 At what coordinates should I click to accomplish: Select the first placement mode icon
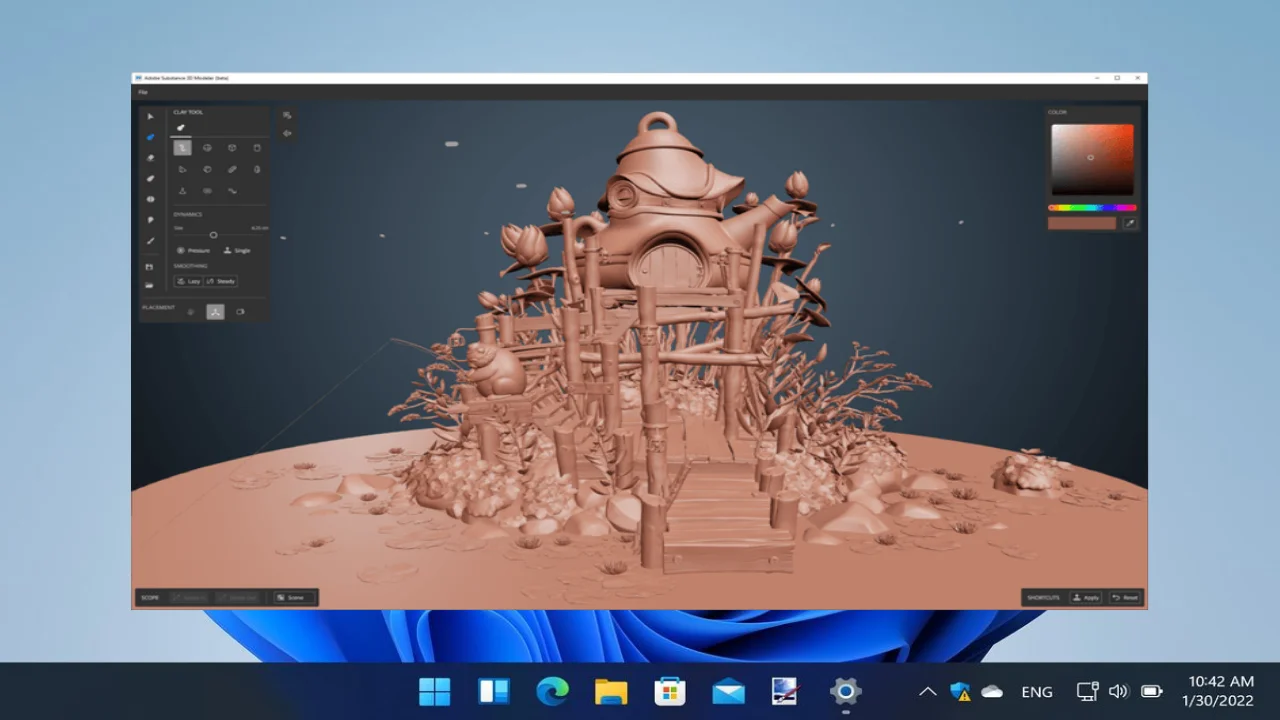coord(190,311)
